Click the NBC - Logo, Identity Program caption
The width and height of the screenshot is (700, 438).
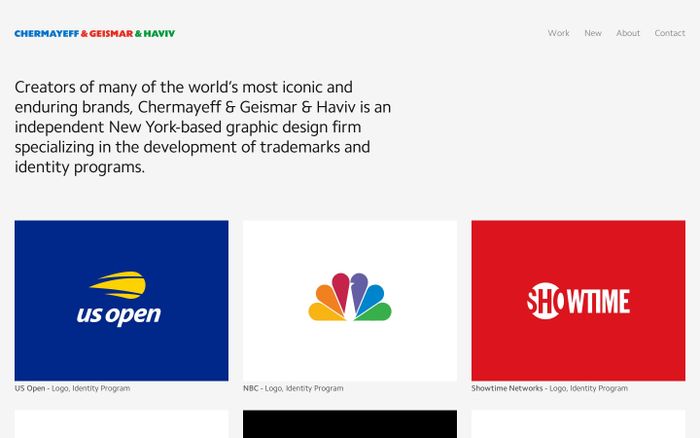293,388
